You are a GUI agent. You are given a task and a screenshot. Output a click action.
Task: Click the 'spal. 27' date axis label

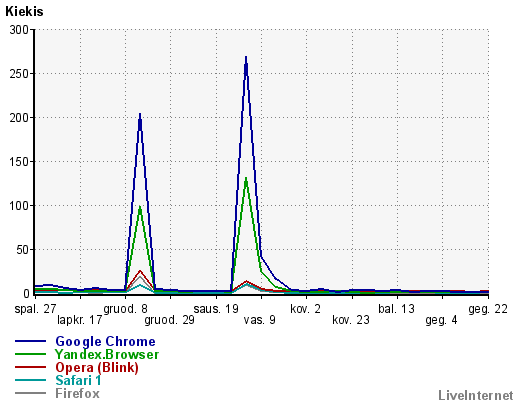tap(35, 309)
